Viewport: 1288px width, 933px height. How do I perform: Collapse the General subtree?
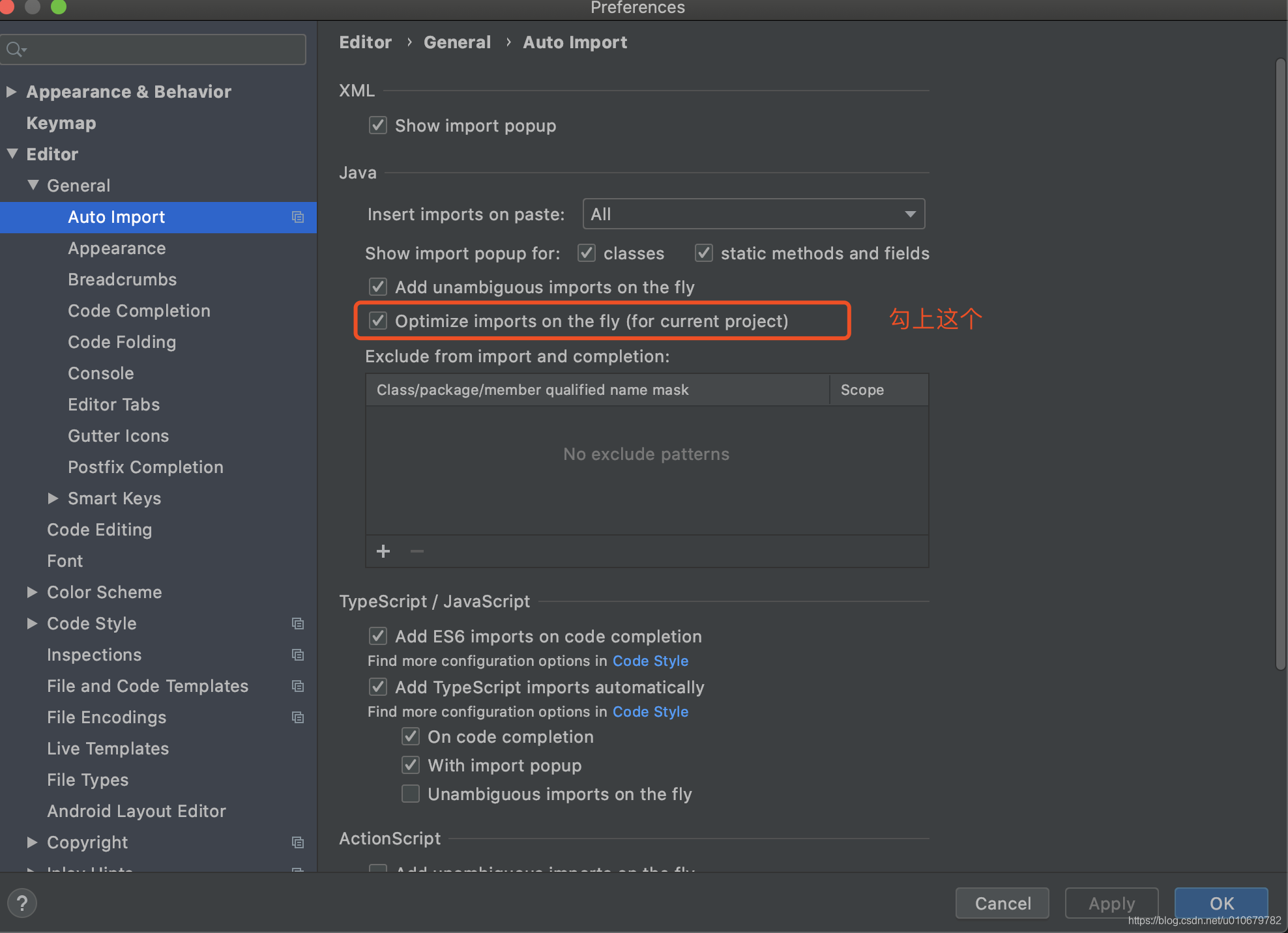tap(33, 185)
